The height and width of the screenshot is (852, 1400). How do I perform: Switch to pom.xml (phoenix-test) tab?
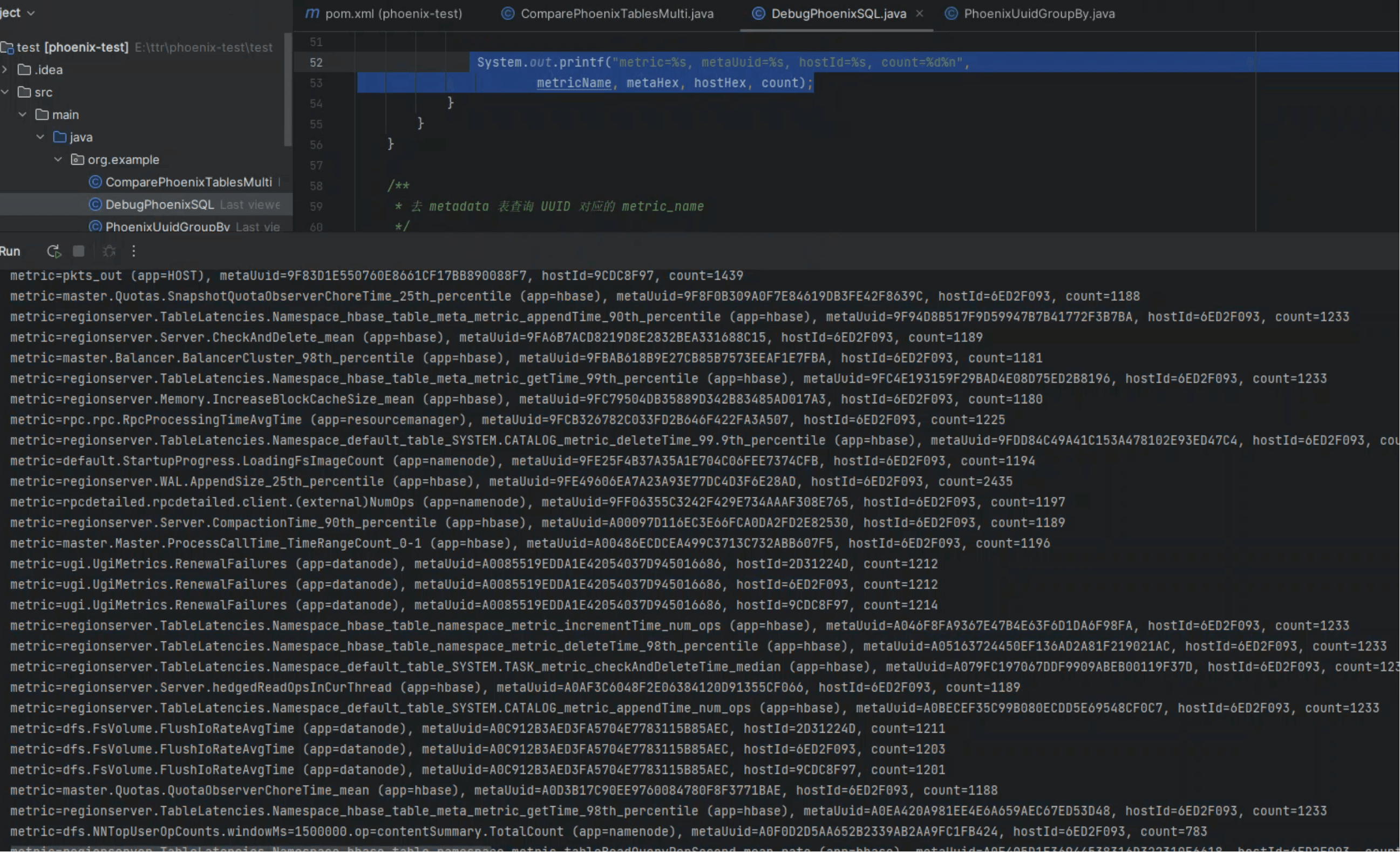(x=384, y=13)
